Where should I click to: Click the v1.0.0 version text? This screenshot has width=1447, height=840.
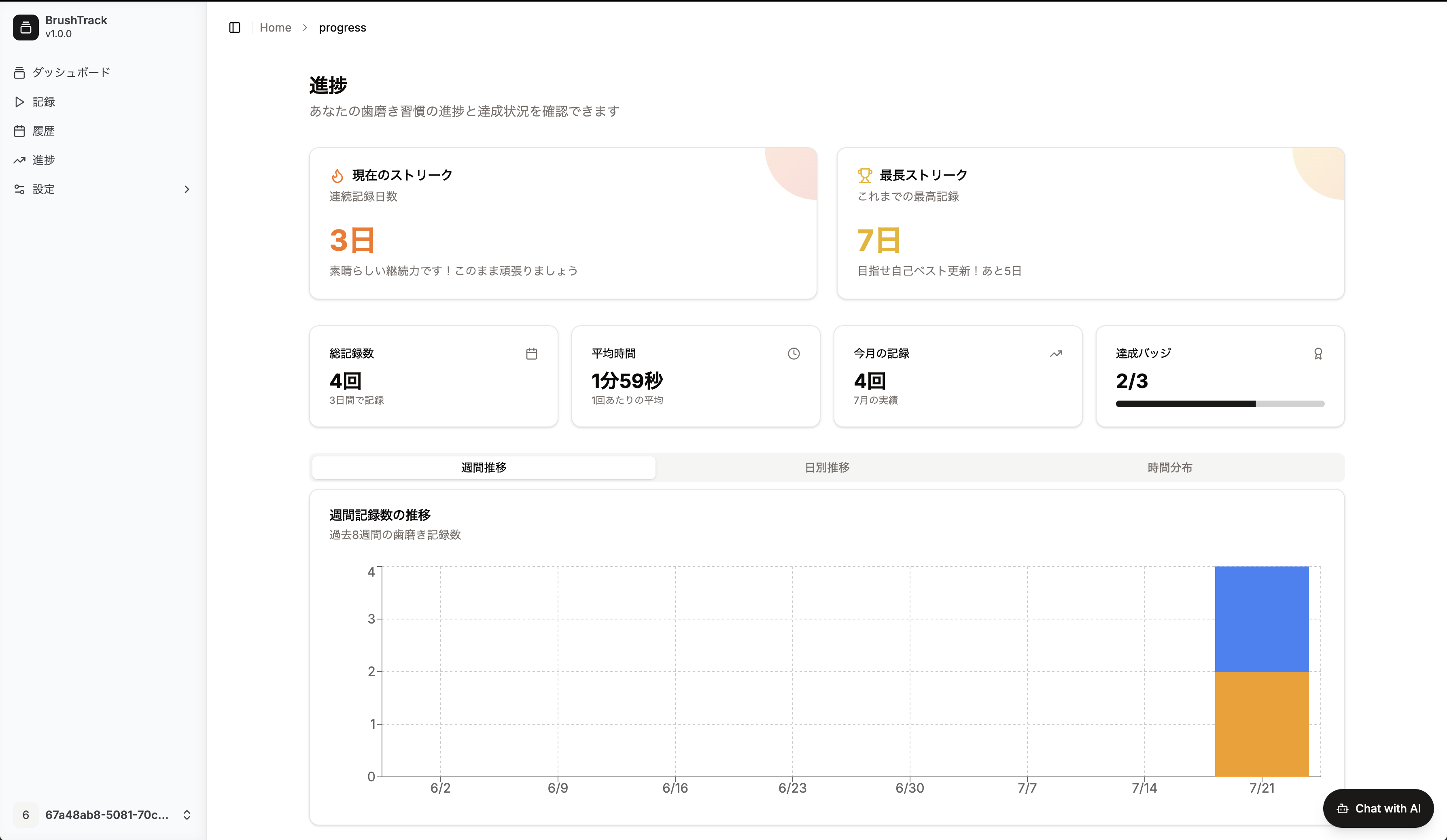coord(59,34)
